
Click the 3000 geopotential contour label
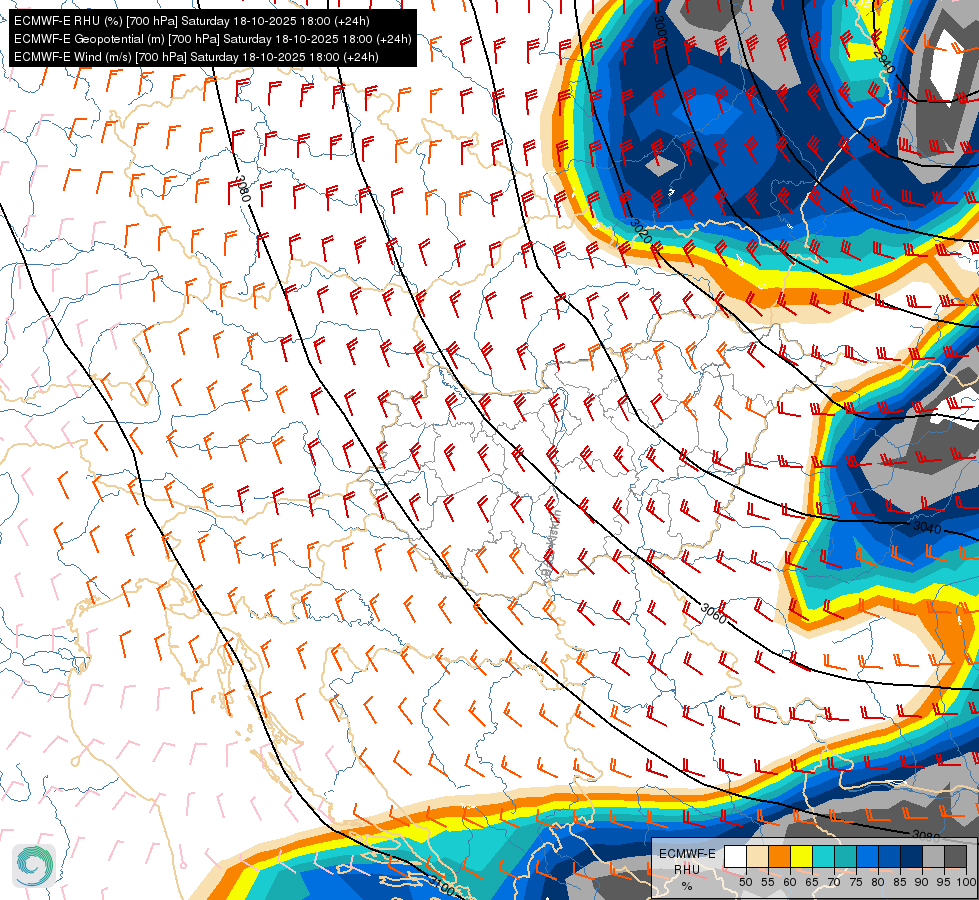click(x=661, y=29)
